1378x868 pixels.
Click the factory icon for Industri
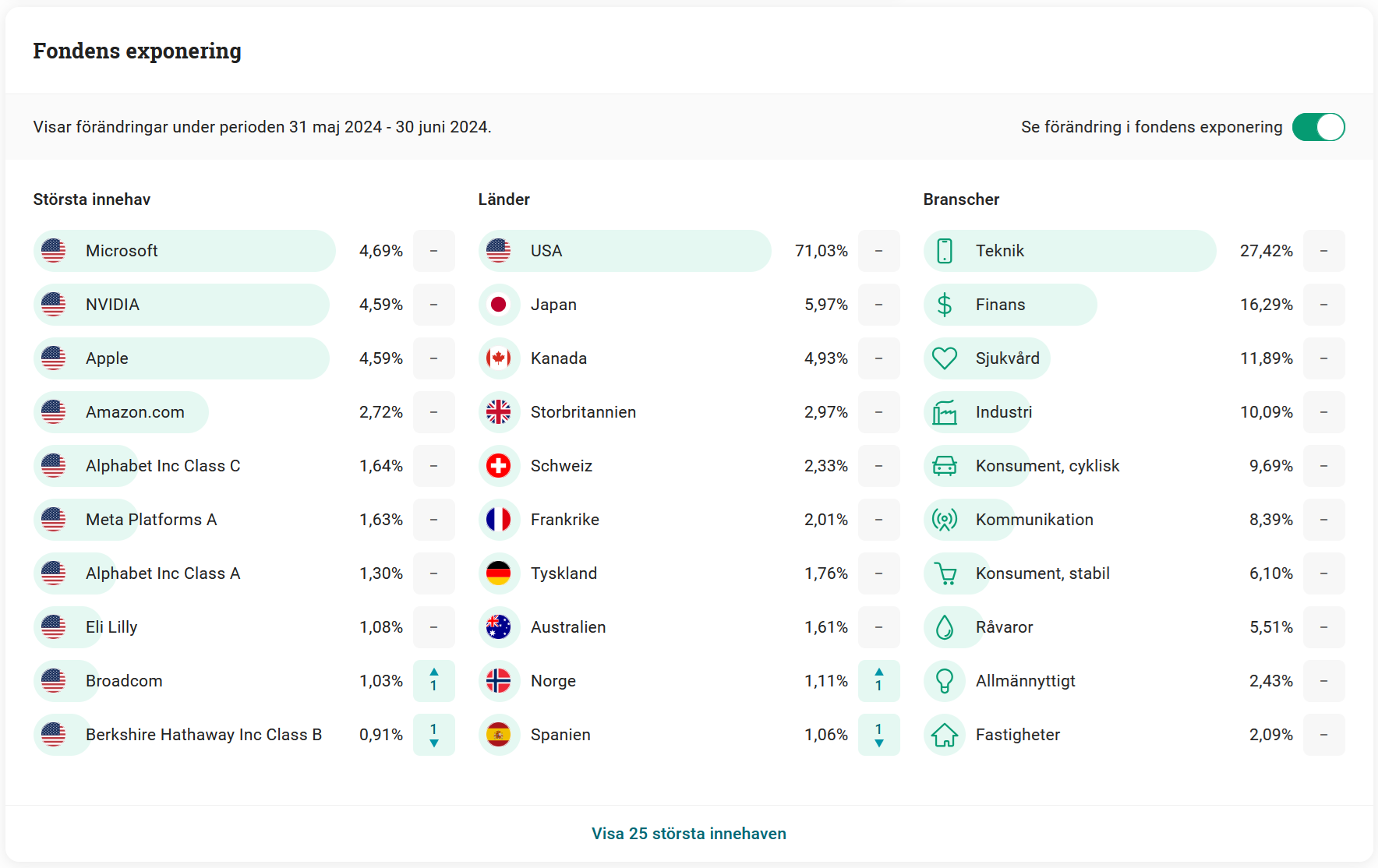[945, 412]
